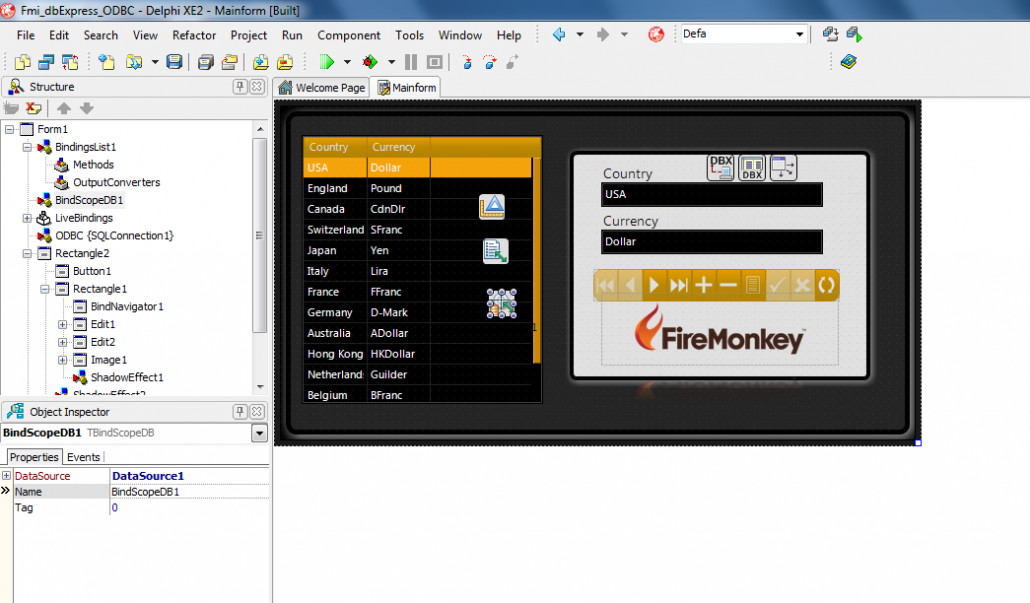Open a project using the Open Project icon
Viewport: 1030px width, 603px height.
(230, 61)
